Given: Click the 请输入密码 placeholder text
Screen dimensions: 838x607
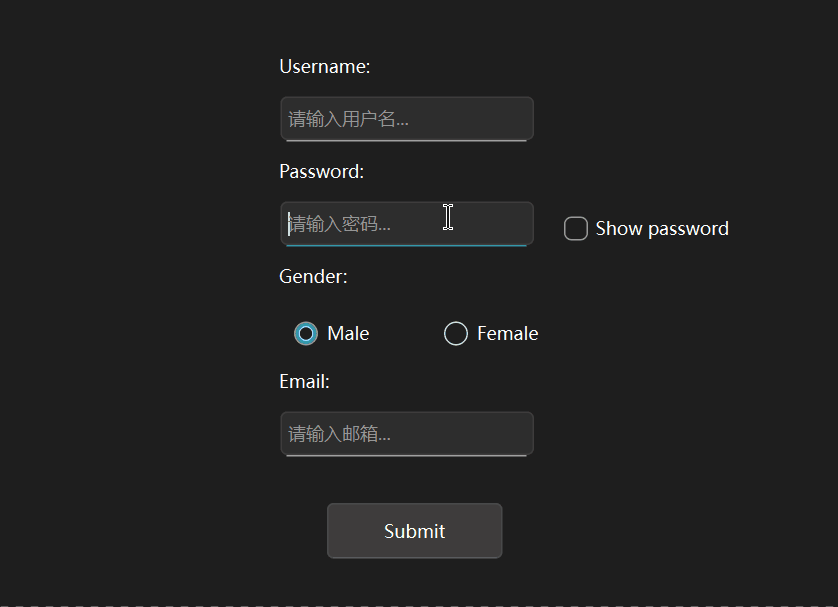Looking at the screenshot, I should pos(340,224).
